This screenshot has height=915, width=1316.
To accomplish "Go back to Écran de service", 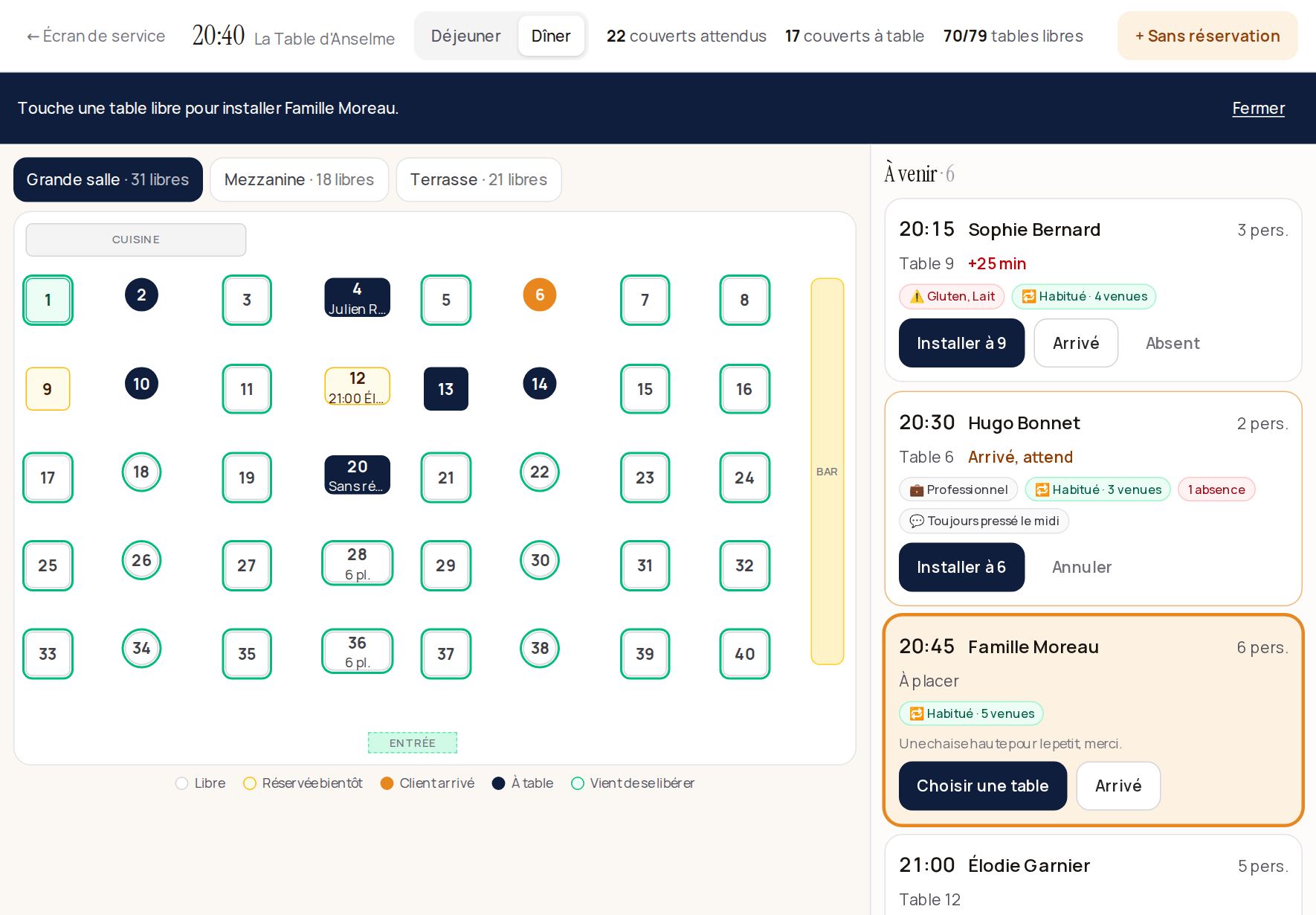I will coord(96,36).
